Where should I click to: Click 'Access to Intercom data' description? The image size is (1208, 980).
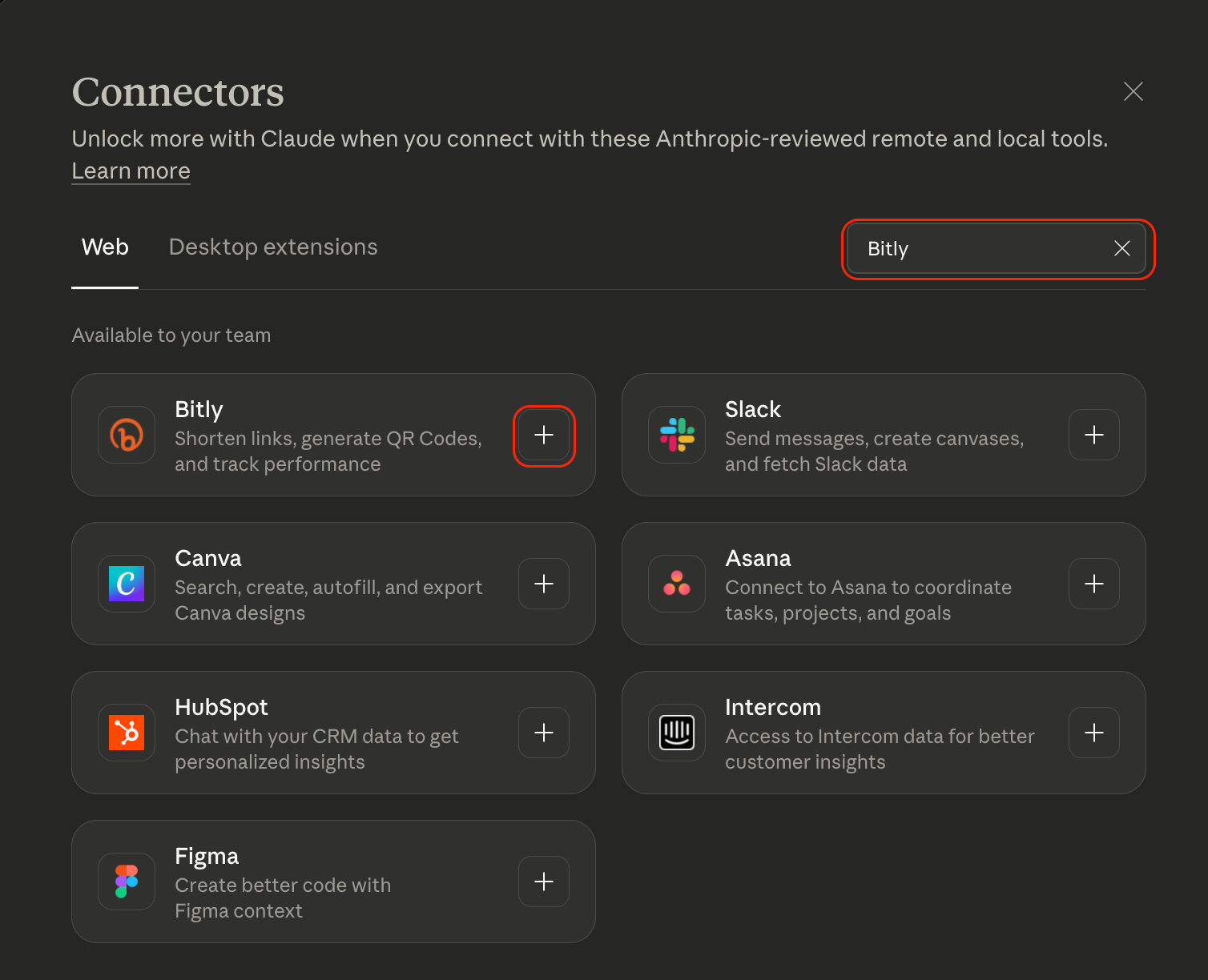[880, 749]
